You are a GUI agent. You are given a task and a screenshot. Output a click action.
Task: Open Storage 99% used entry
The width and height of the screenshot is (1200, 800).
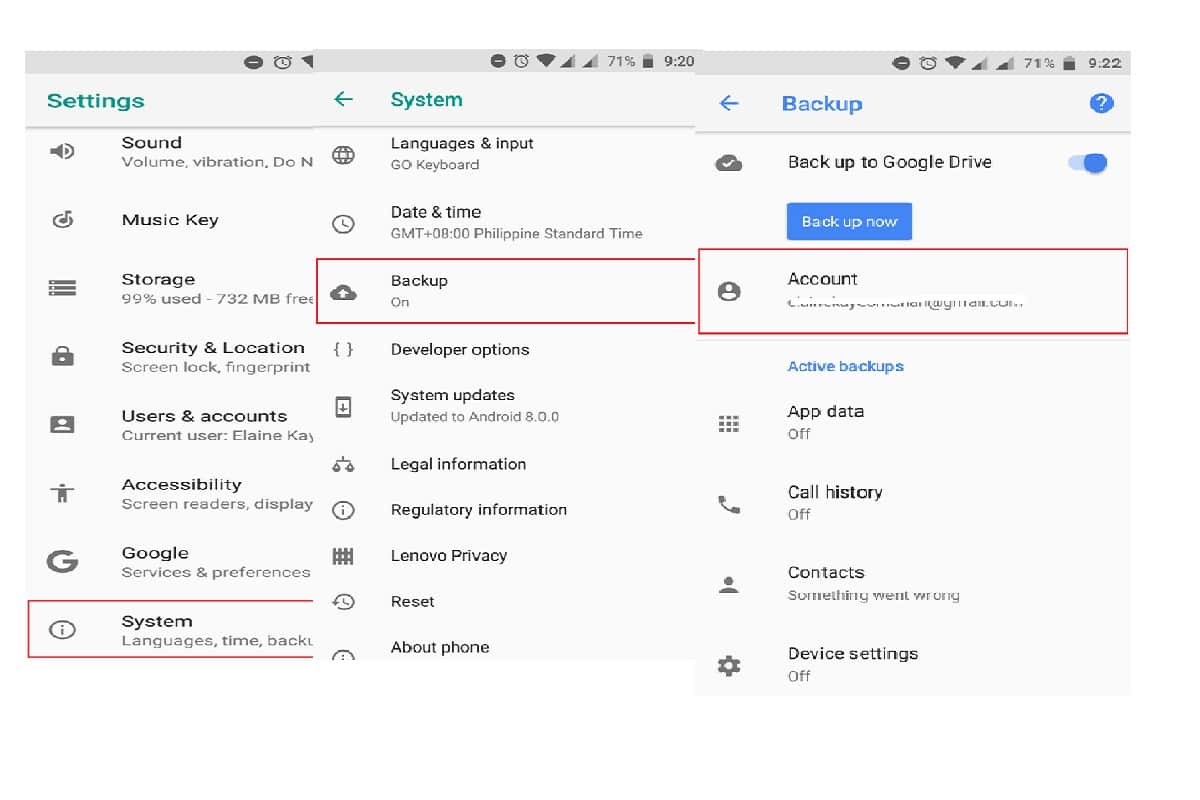point(169,288)
